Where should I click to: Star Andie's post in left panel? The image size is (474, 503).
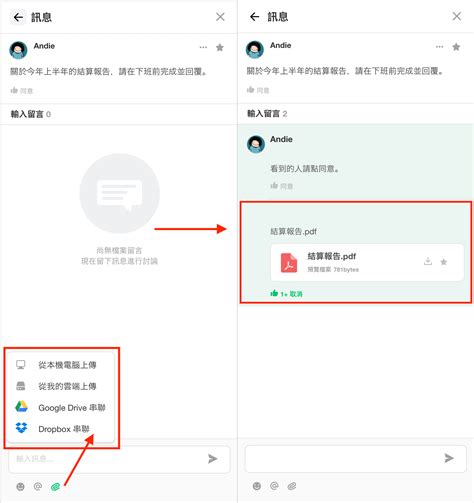(x=220, y=47)
